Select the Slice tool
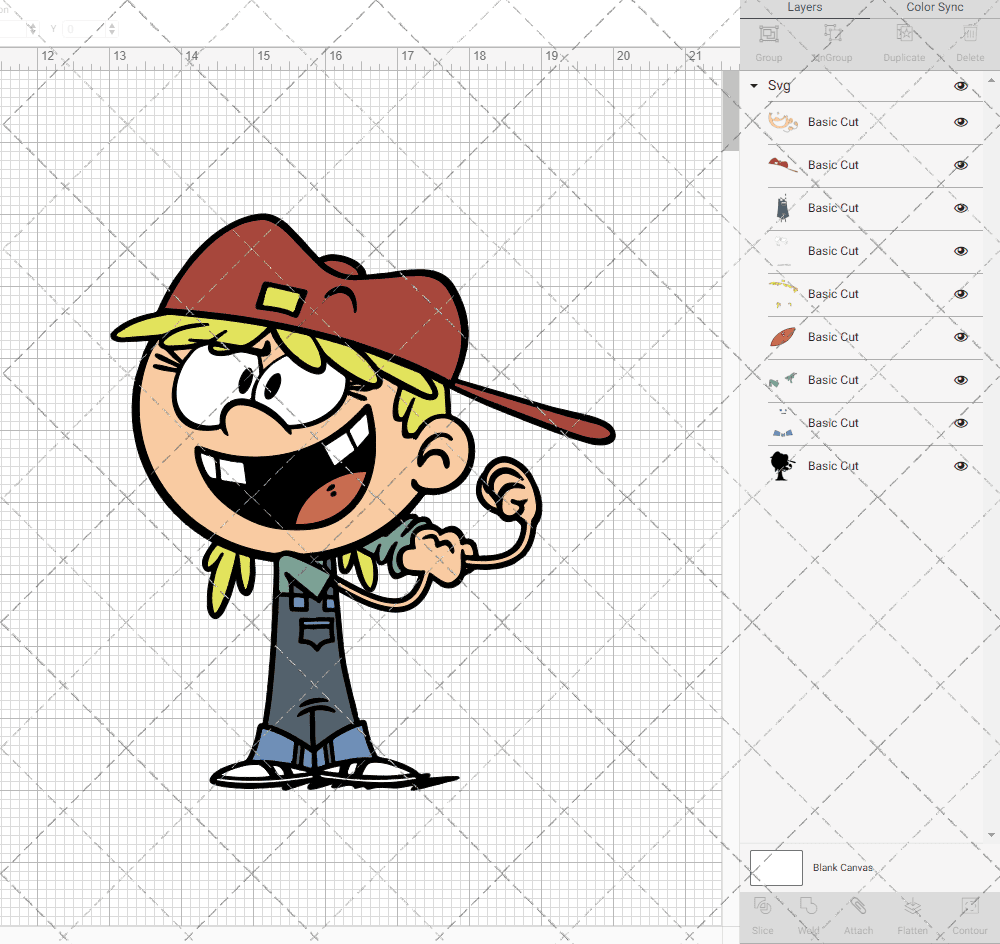This screenshot has height=944, width=1000. coord(762,906)
